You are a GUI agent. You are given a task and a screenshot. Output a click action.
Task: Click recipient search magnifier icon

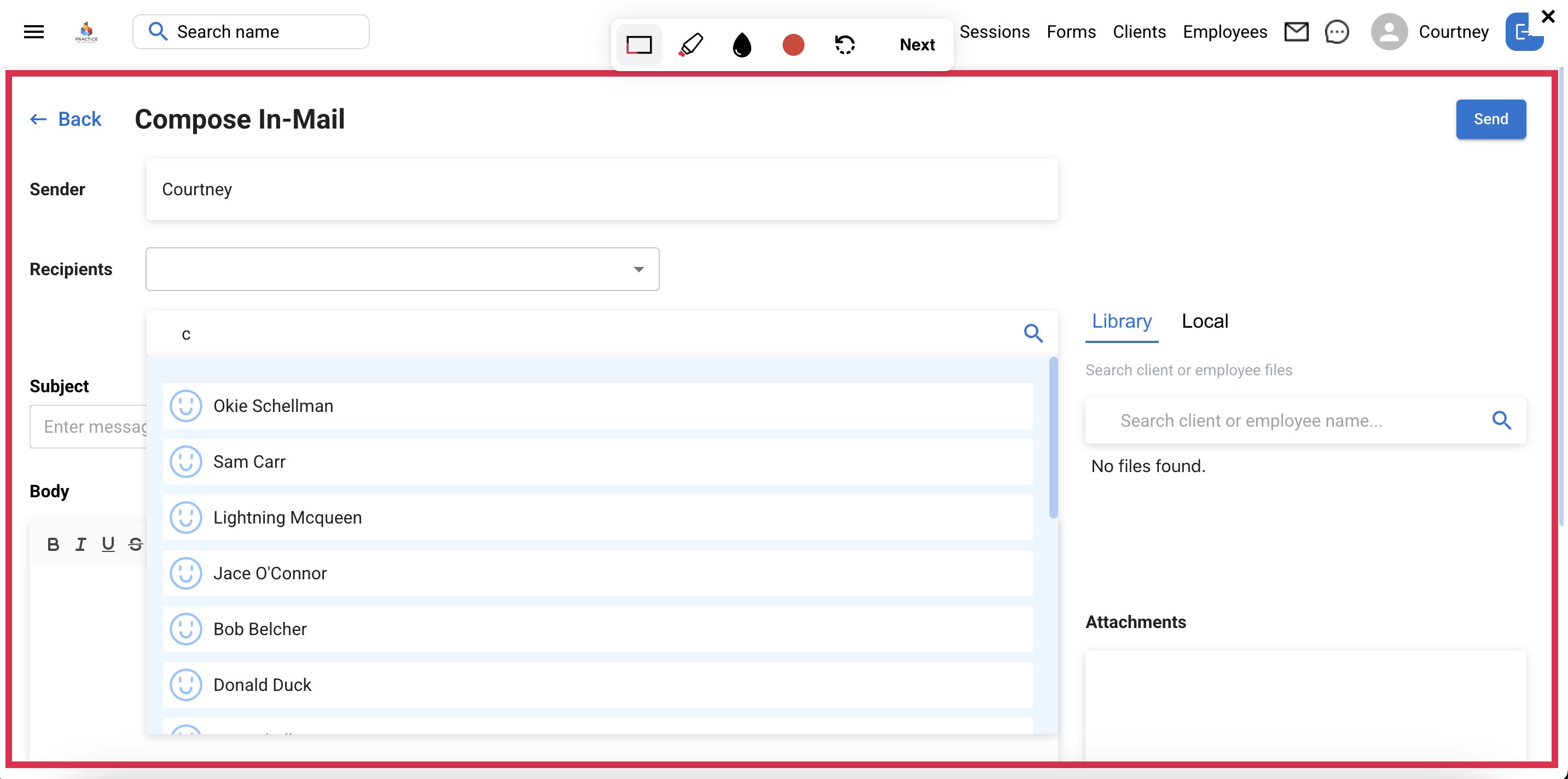1033,334
